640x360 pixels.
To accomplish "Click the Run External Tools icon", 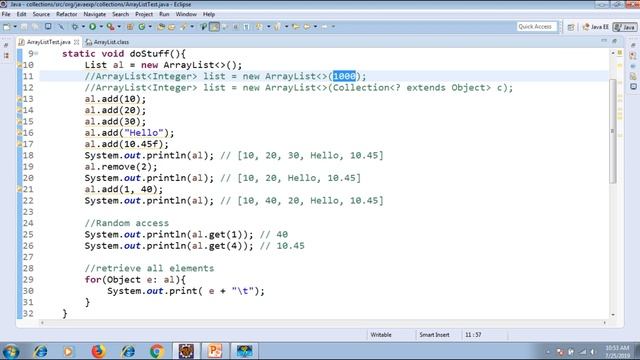I will [x=110, y=27].
